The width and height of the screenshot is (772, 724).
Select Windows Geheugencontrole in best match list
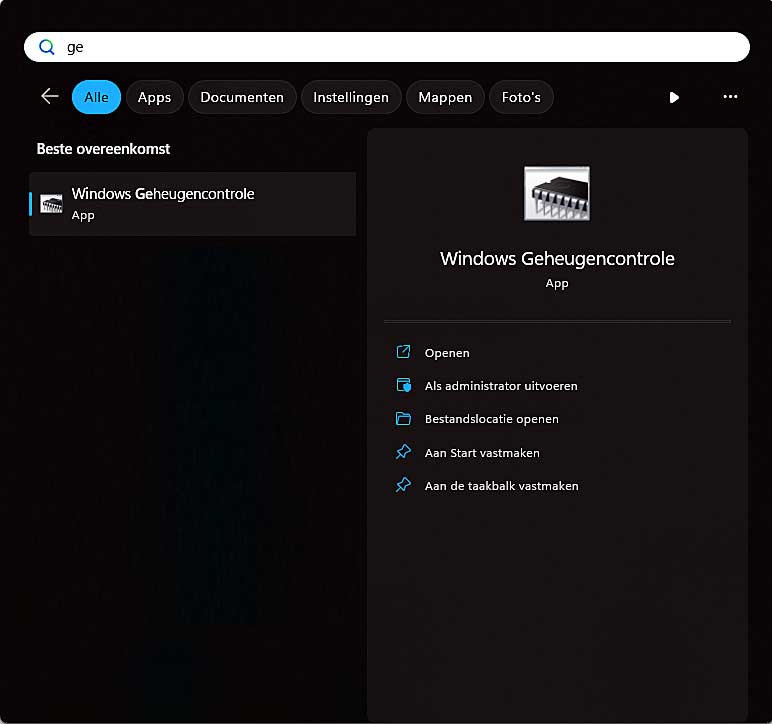192,203
